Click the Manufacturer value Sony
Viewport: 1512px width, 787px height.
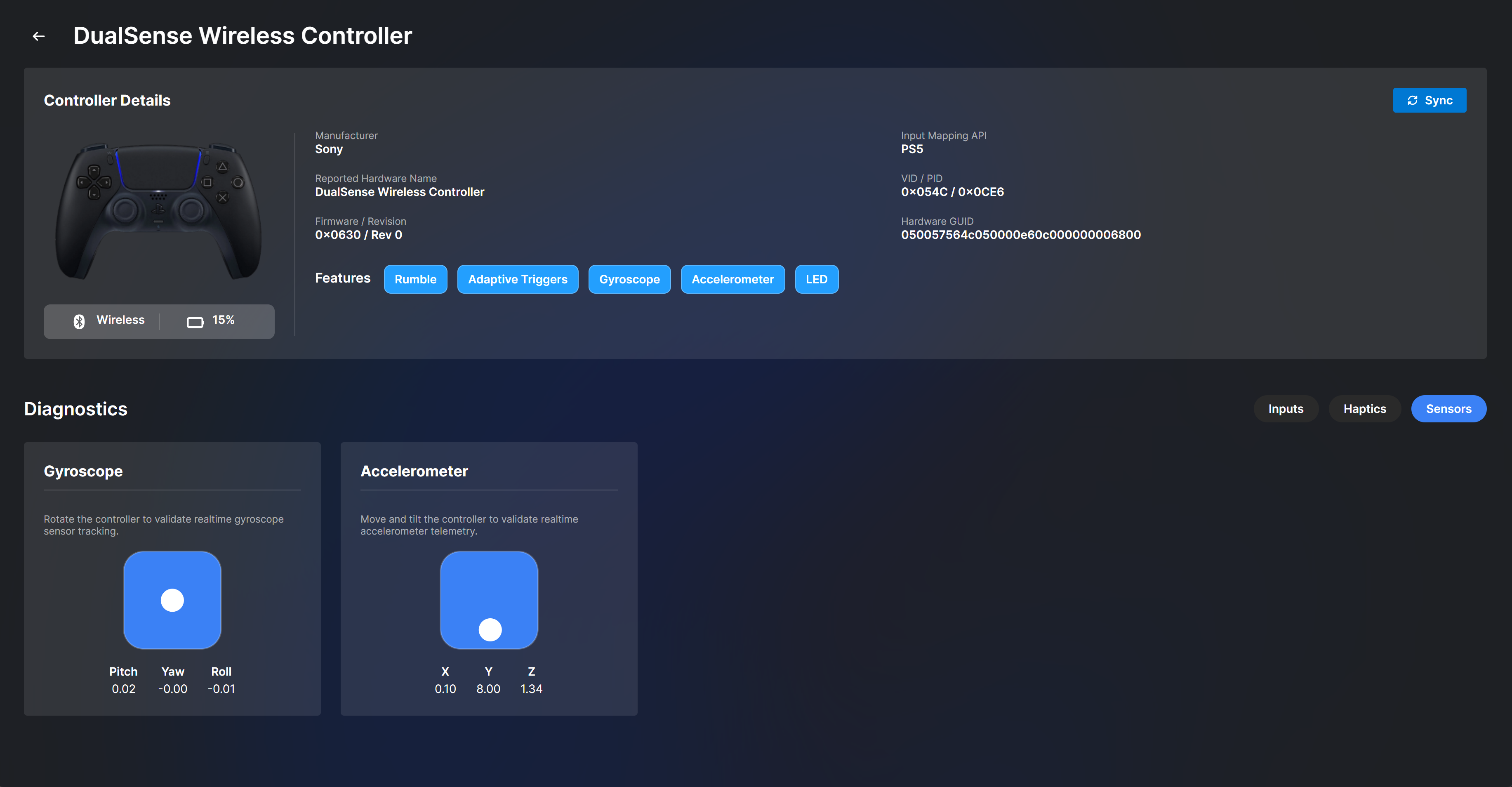(329, 149)
